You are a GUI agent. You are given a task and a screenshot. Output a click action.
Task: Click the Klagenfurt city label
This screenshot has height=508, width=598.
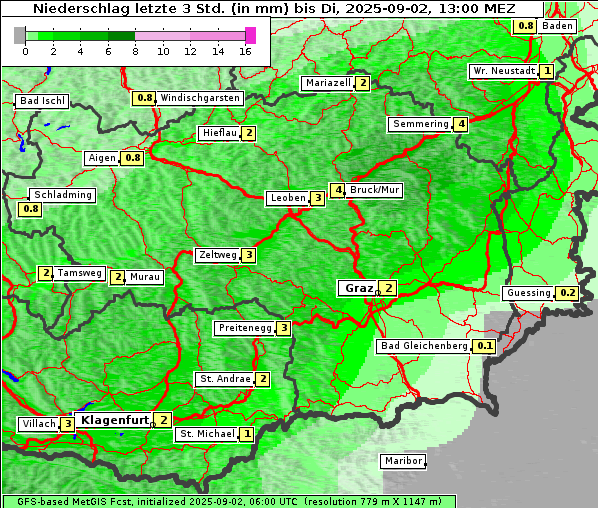(114, 420)
